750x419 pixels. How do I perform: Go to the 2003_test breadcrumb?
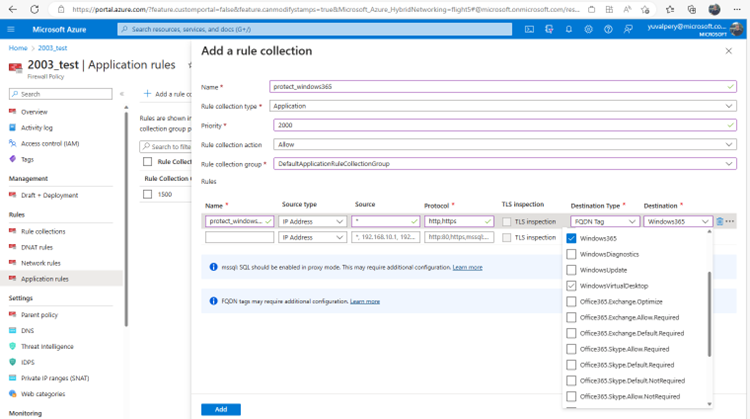(53, 48)
